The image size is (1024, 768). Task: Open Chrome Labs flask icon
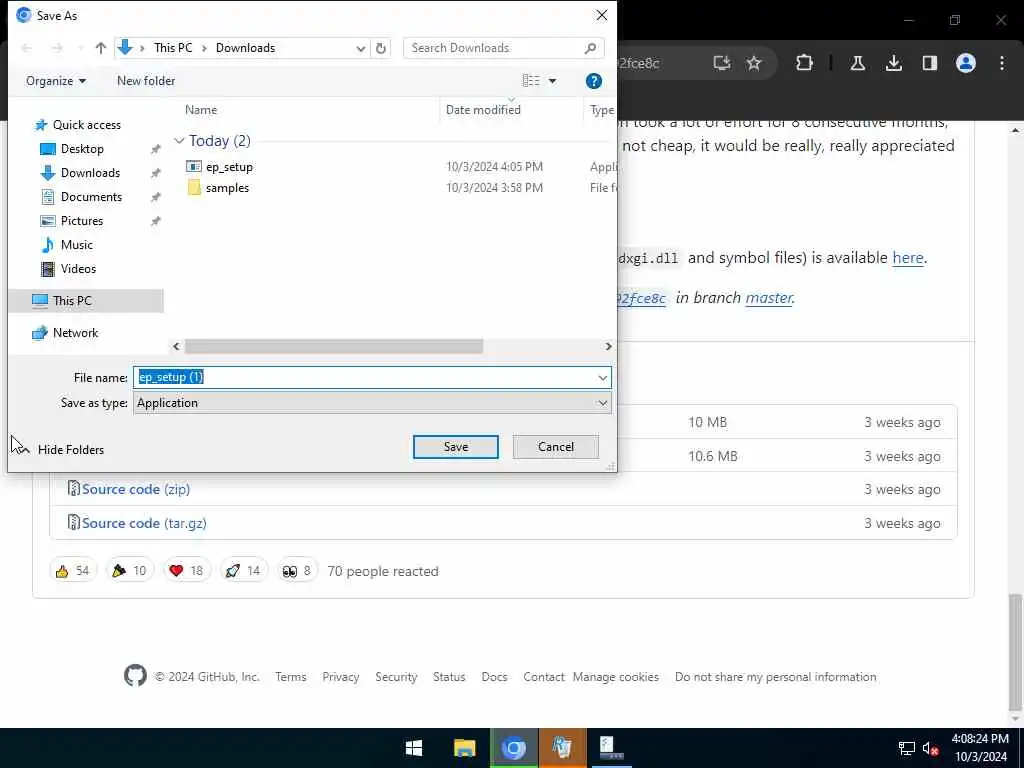tap(857, 63)
